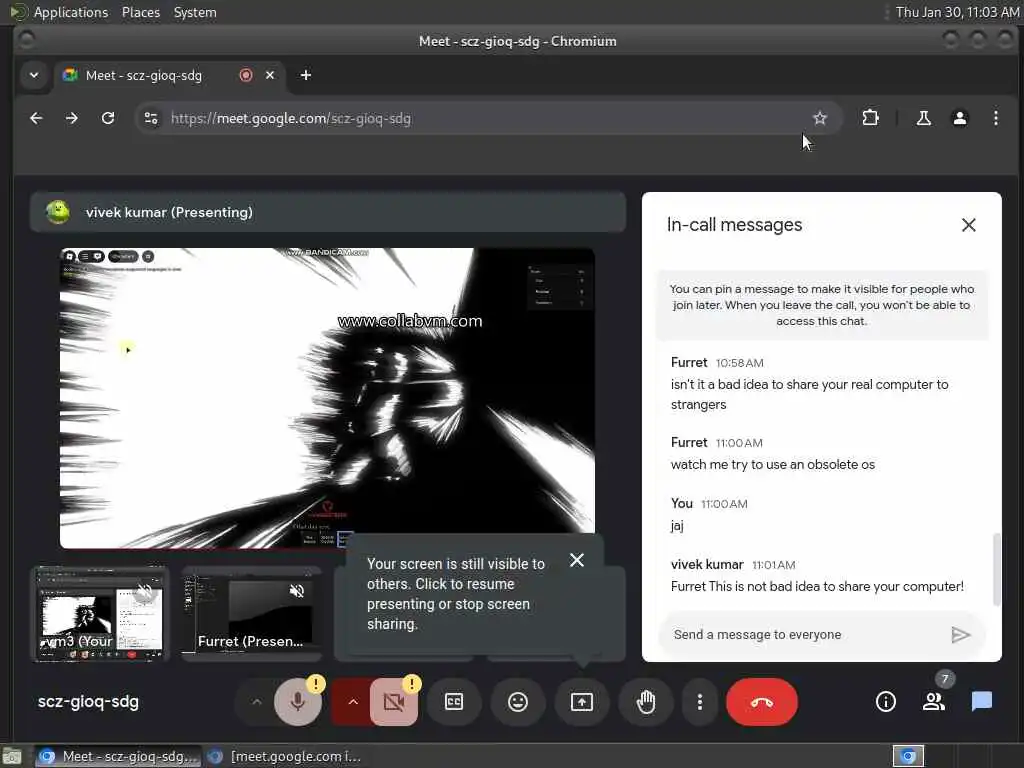Toggle the chat panel icon

click(982, 702)
